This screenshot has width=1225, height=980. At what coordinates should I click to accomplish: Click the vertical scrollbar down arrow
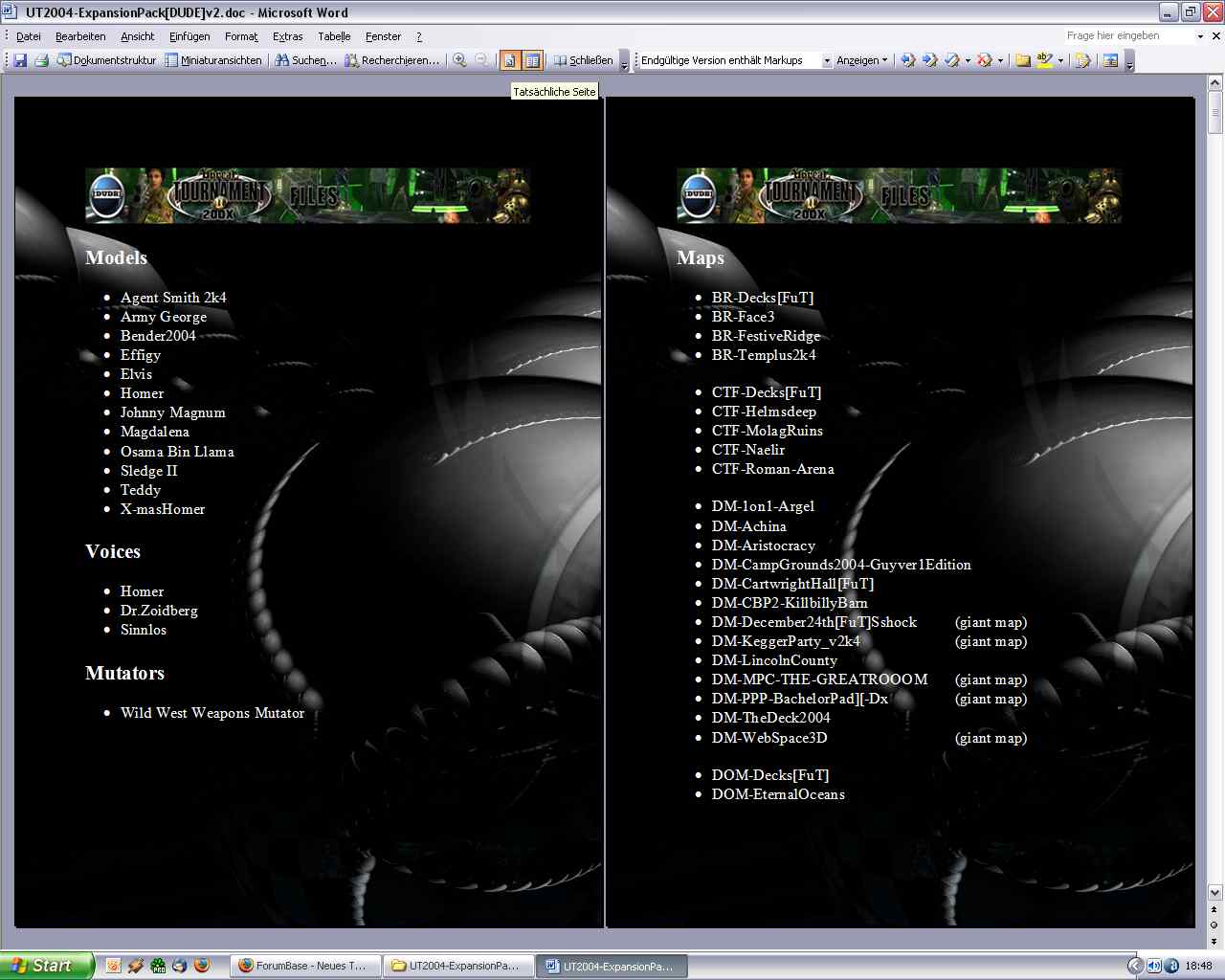pyautogui.click(x=1214, y=892)
